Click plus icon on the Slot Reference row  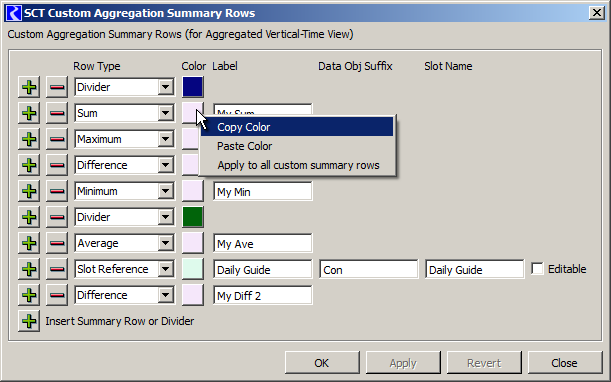tap(29, 269)
